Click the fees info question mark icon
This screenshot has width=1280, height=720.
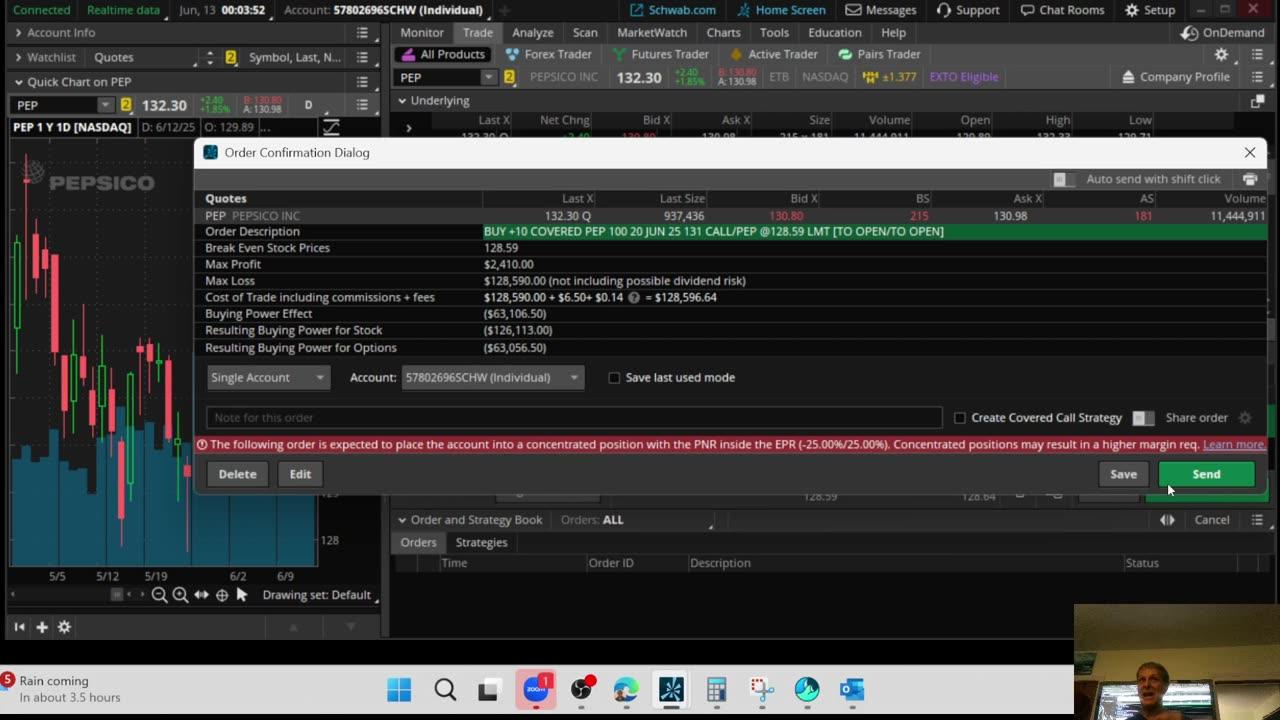634,298
